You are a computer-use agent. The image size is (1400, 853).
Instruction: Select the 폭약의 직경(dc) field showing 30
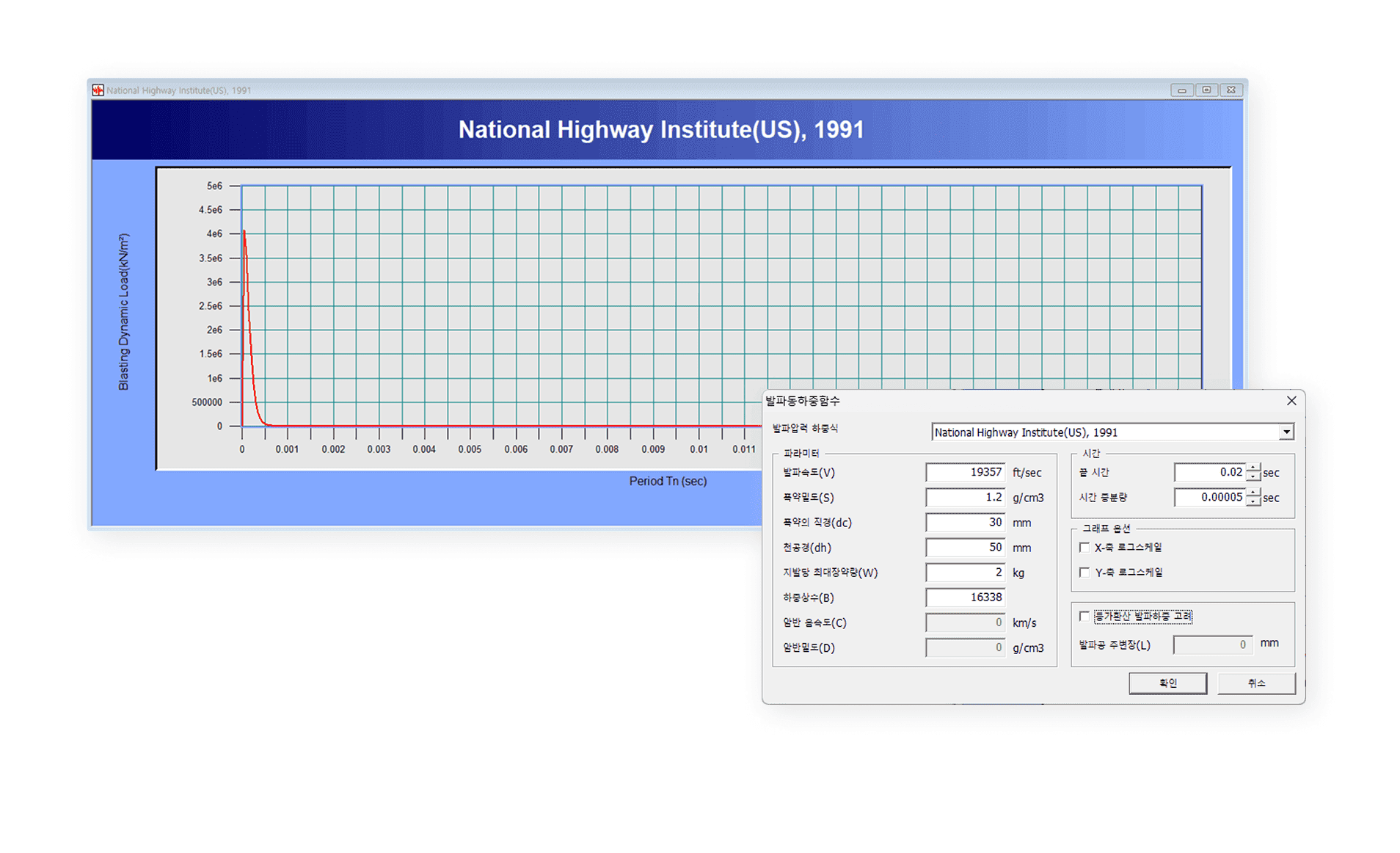pyautogui.click(x=965, y=523)
